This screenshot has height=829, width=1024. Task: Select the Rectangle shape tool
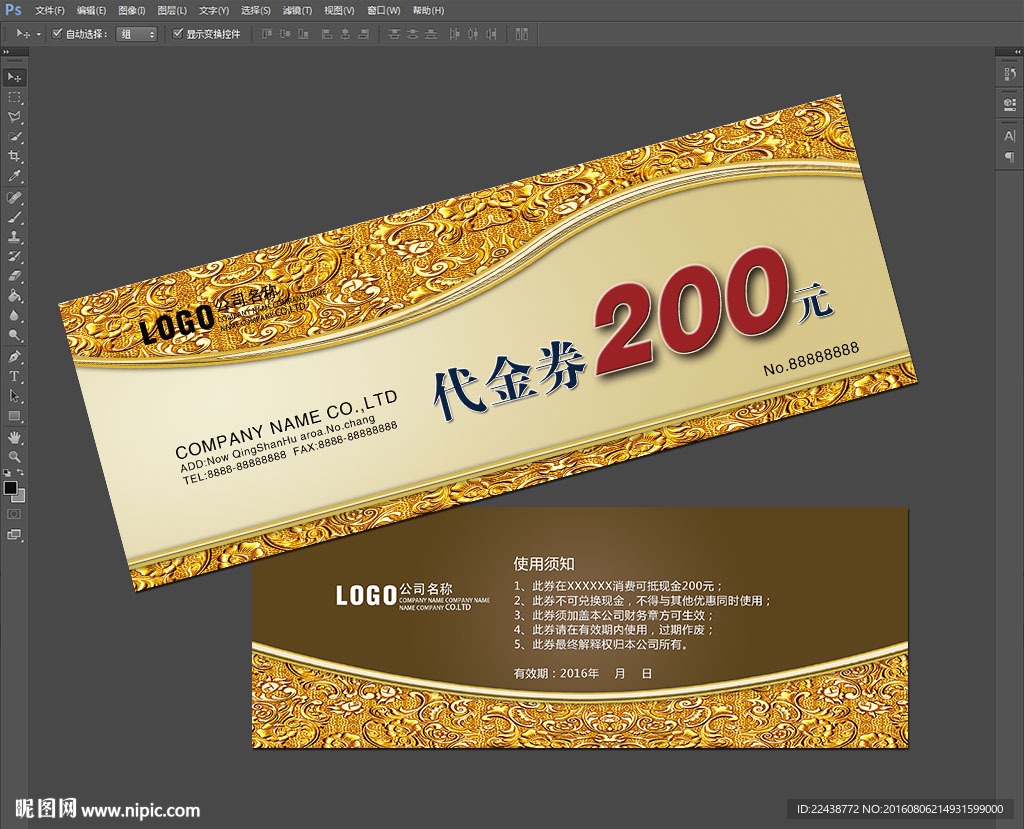14,416
